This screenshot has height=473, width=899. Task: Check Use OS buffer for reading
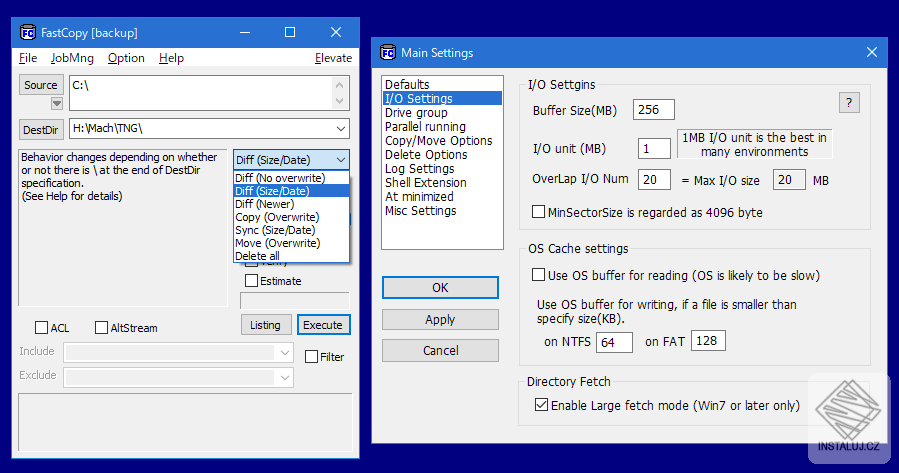click(x=538, y=275)
